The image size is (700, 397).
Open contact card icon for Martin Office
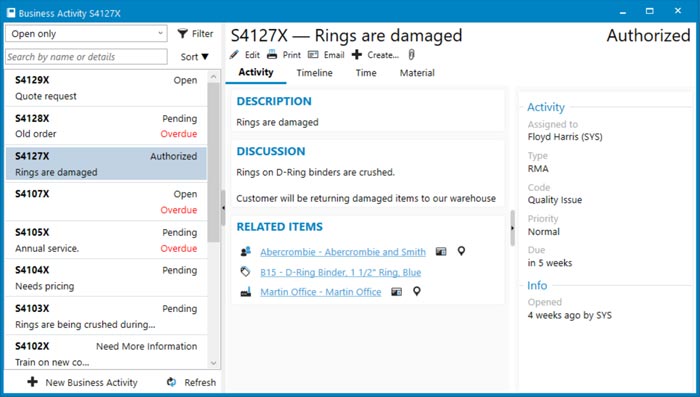[x=396, y=292]
